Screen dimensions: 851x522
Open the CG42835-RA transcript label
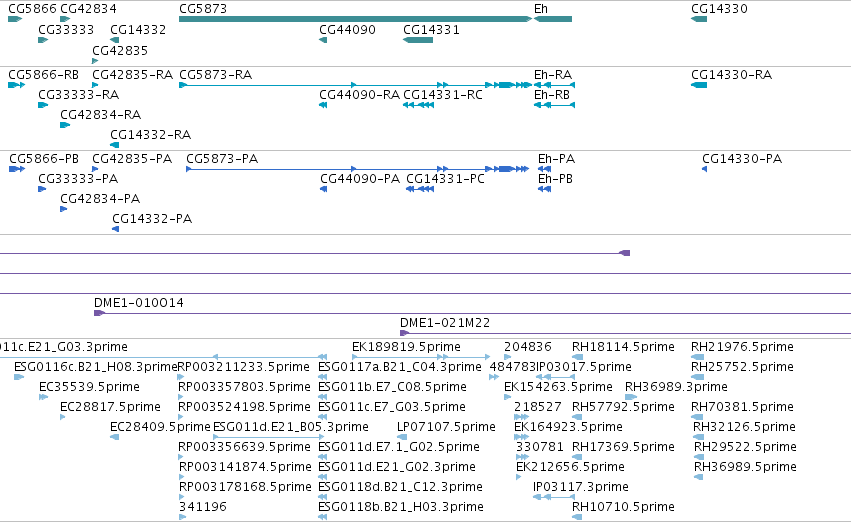(132, 74)
